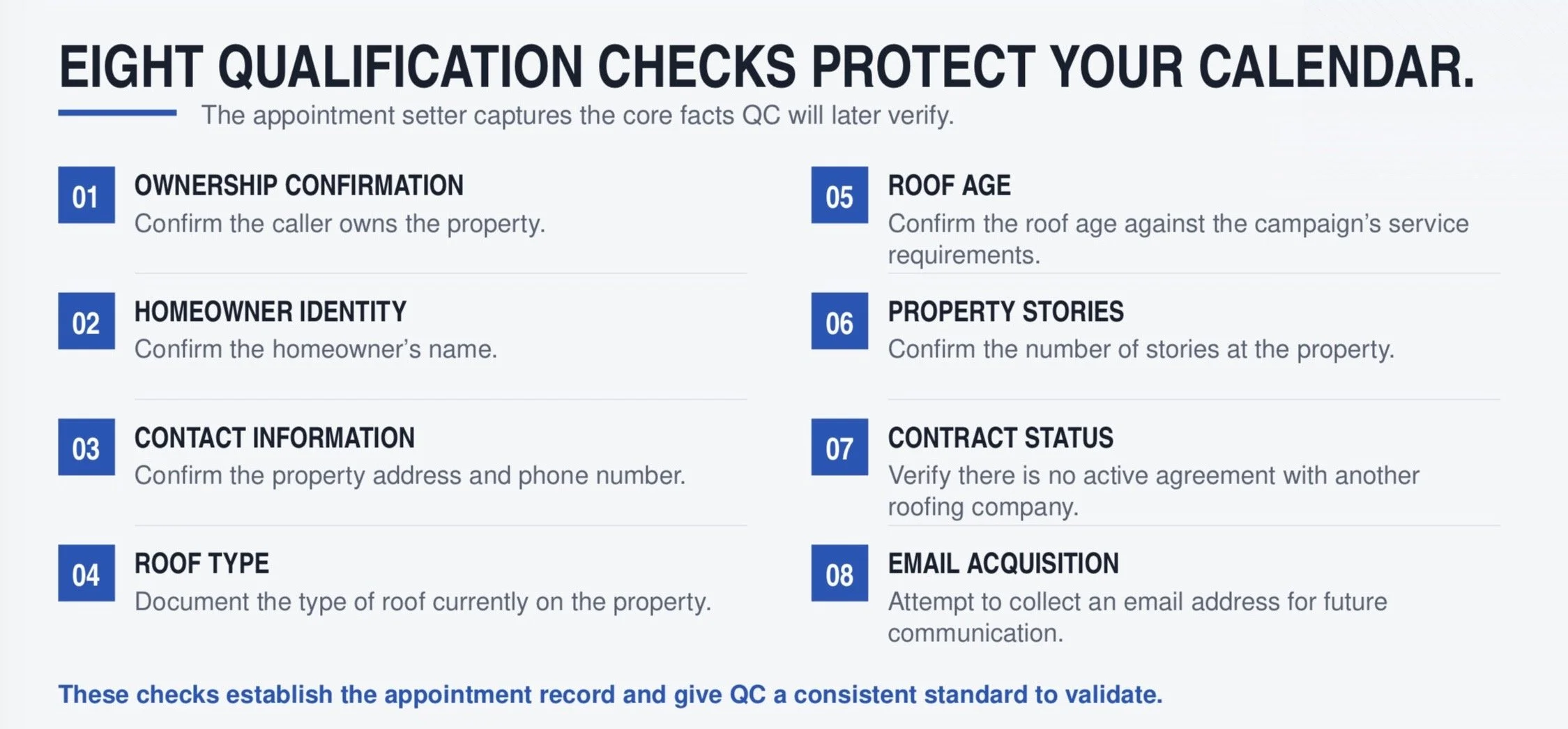This screenshot has height=729, width=1568.
Task: Click the blue underline bar below title
Action: [x=117, y=112]
